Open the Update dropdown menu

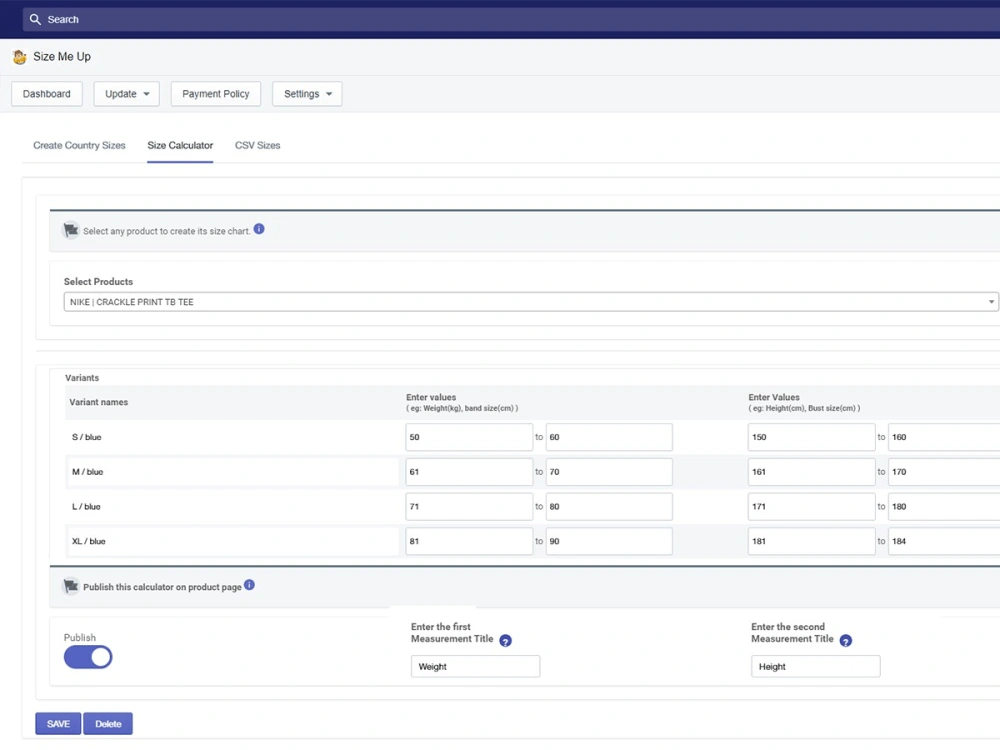coord(126,94)
